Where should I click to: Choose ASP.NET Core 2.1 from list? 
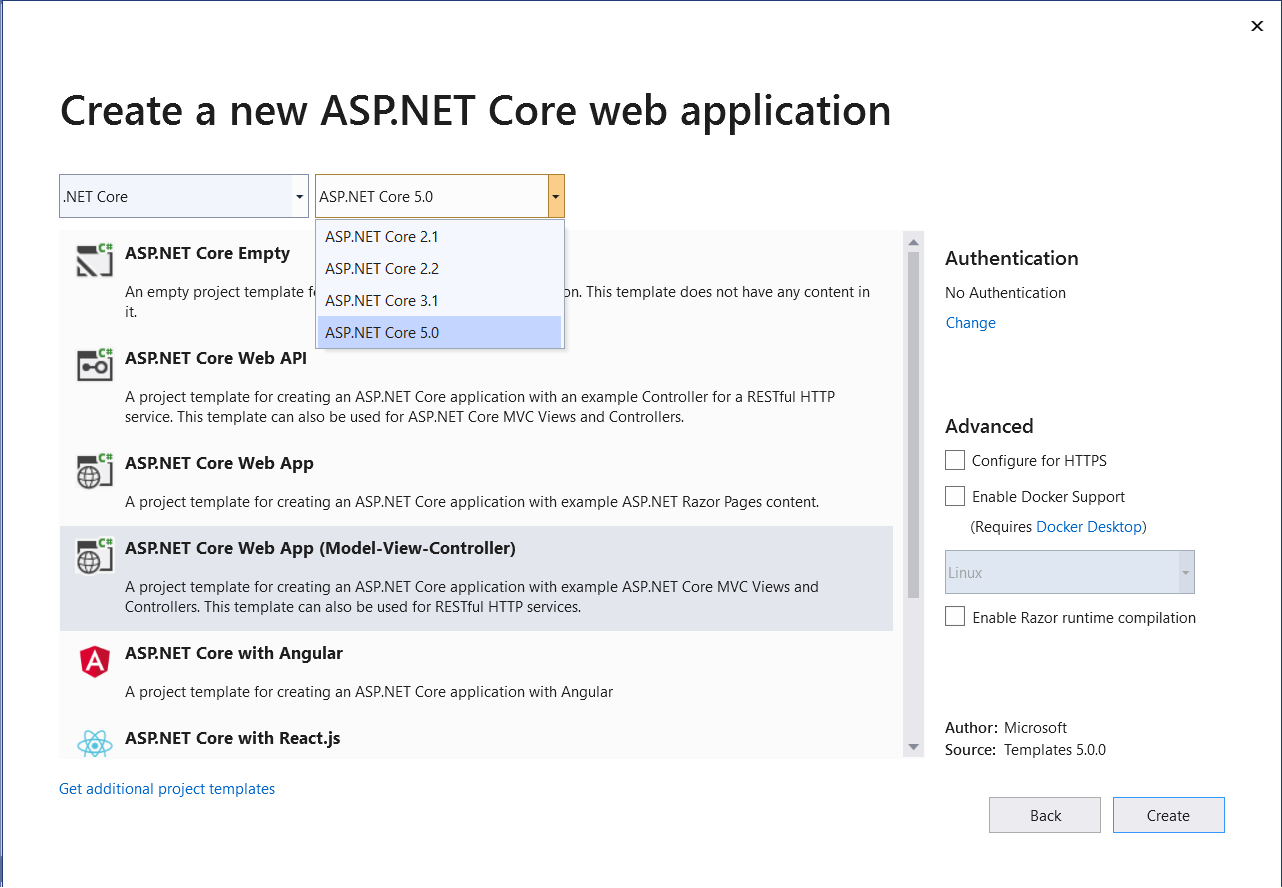click(x=440, y=237)
